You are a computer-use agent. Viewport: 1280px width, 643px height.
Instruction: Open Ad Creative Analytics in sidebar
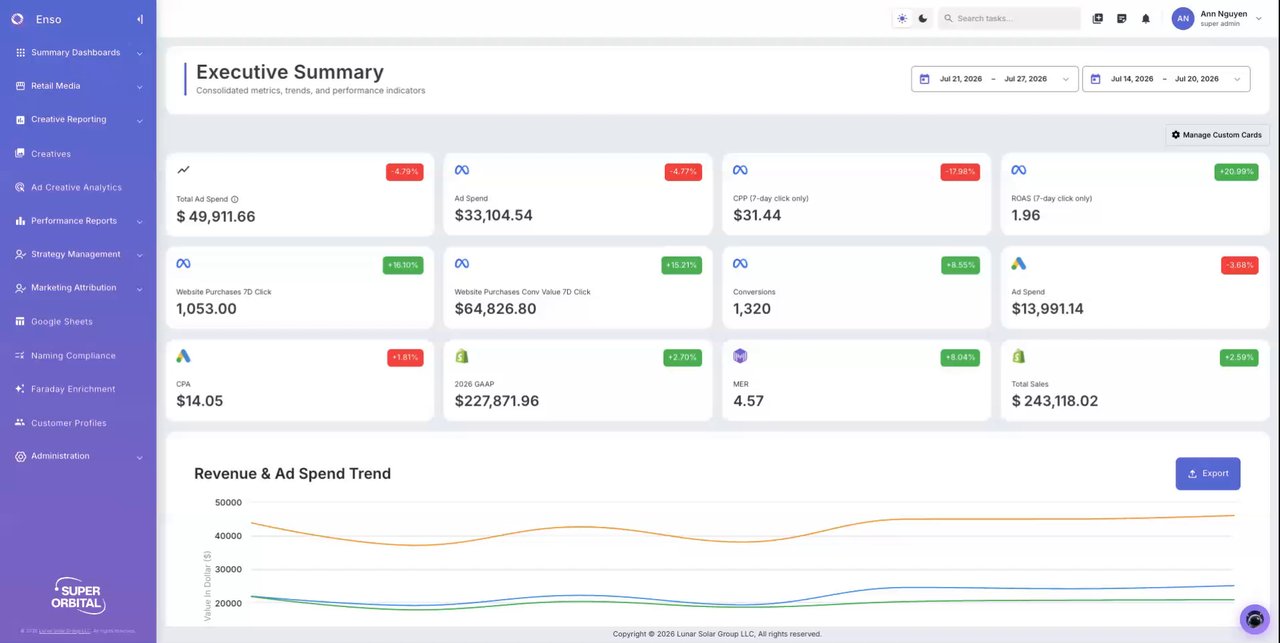coord(78,187)
